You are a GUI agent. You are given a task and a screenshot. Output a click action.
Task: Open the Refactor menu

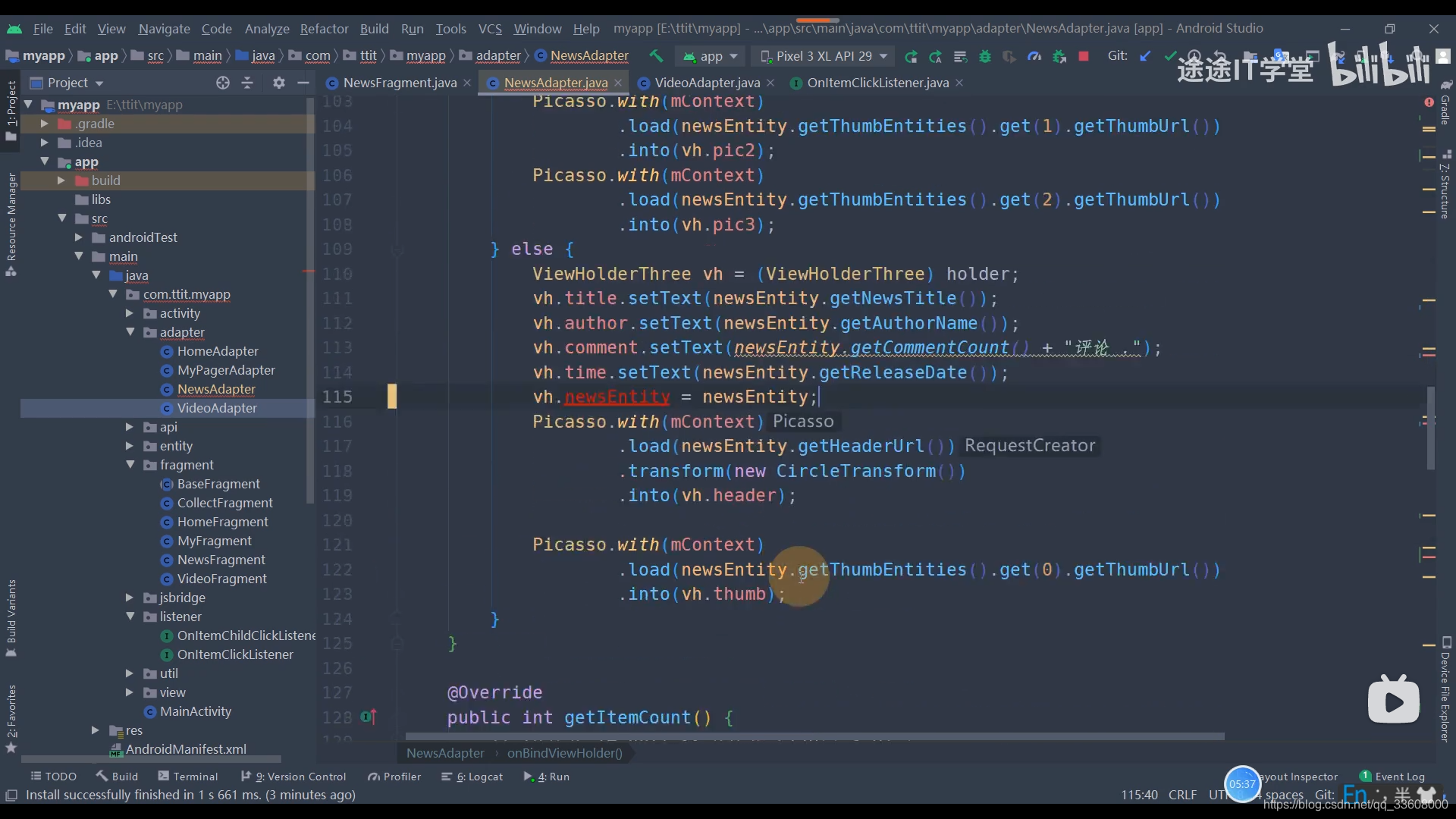click(x=324, y=29)
